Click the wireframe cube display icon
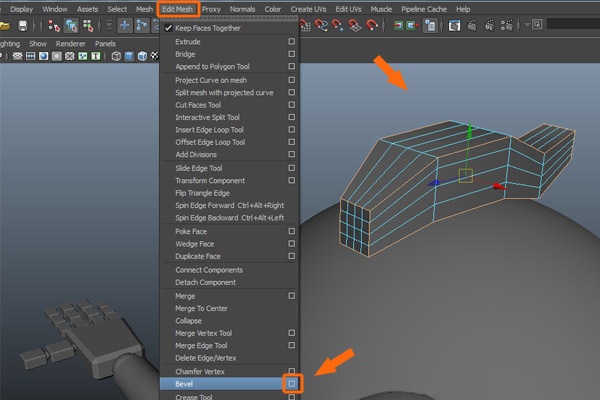This screenshot has height=400, width=600. (x=117, y=57)
